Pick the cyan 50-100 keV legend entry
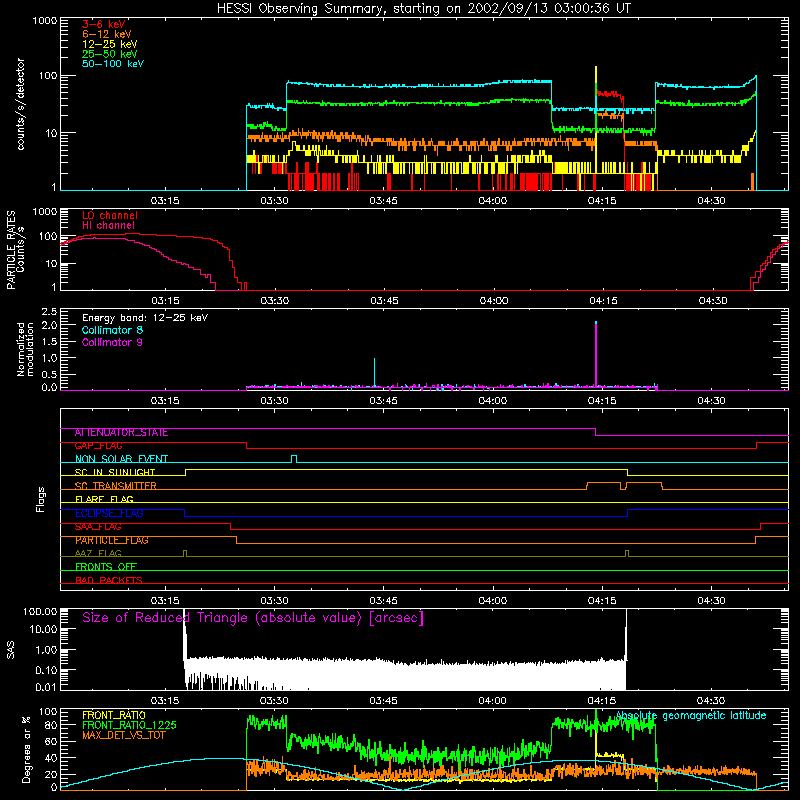This screenshot has width=800, height=800. pos(112,64)
